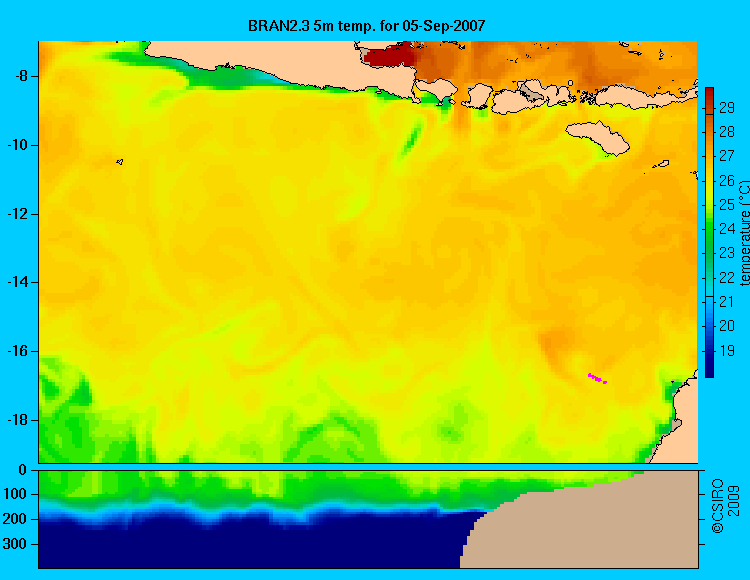Click the -14 latitude axis label
Viewport: 750px width, 580px height.
tap(17, 282)
